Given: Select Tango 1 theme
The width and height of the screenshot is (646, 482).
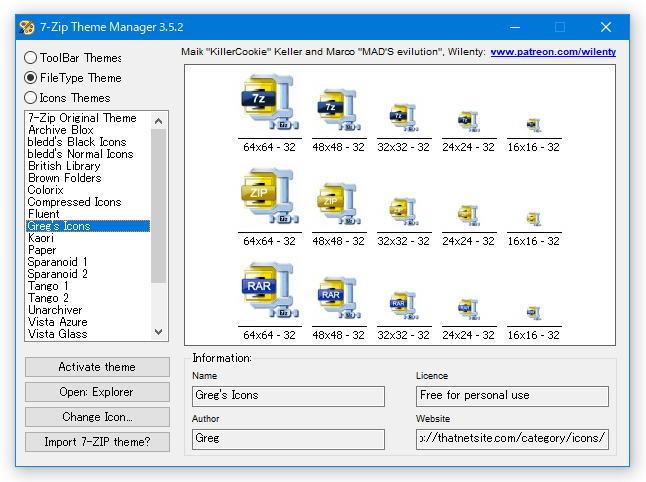Looking at the screenshot, I should click(88, 286).
